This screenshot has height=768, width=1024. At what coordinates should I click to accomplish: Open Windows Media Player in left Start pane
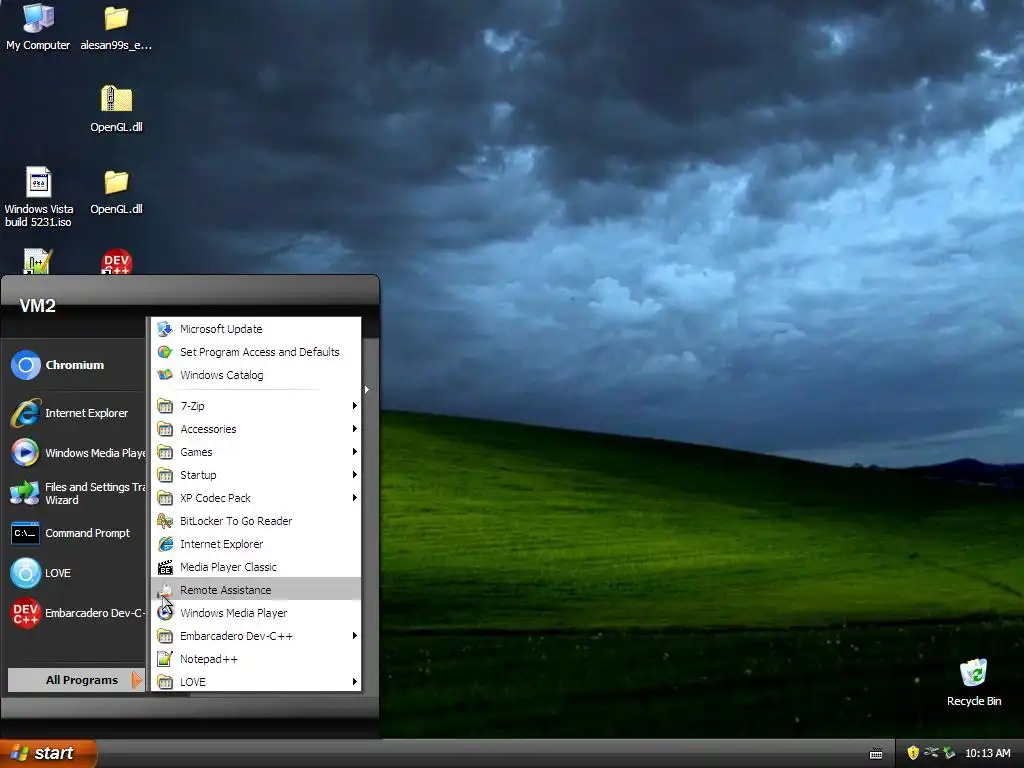pos(75,453)
